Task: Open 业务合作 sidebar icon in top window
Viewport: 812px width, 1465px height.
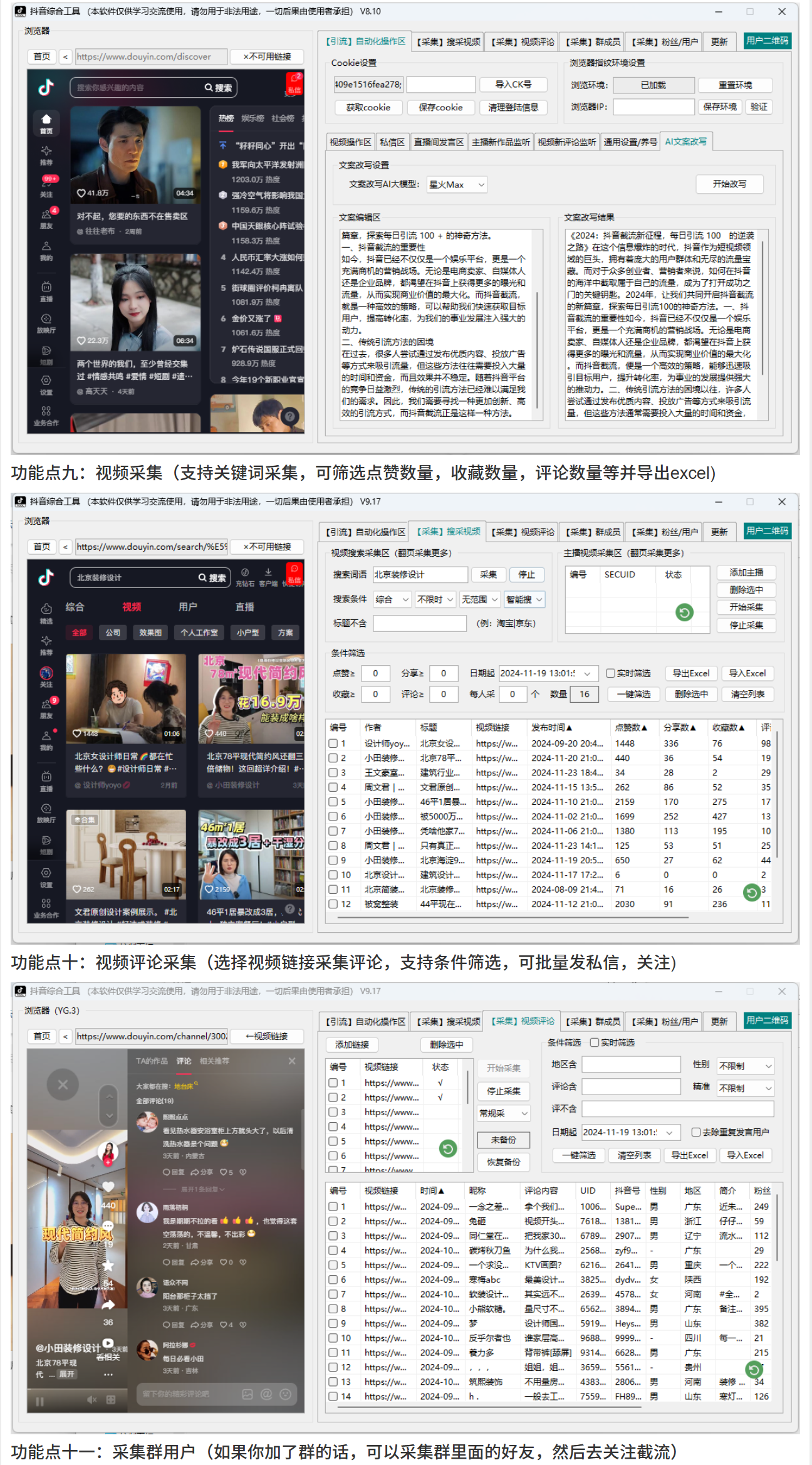Action: point(46,416)
